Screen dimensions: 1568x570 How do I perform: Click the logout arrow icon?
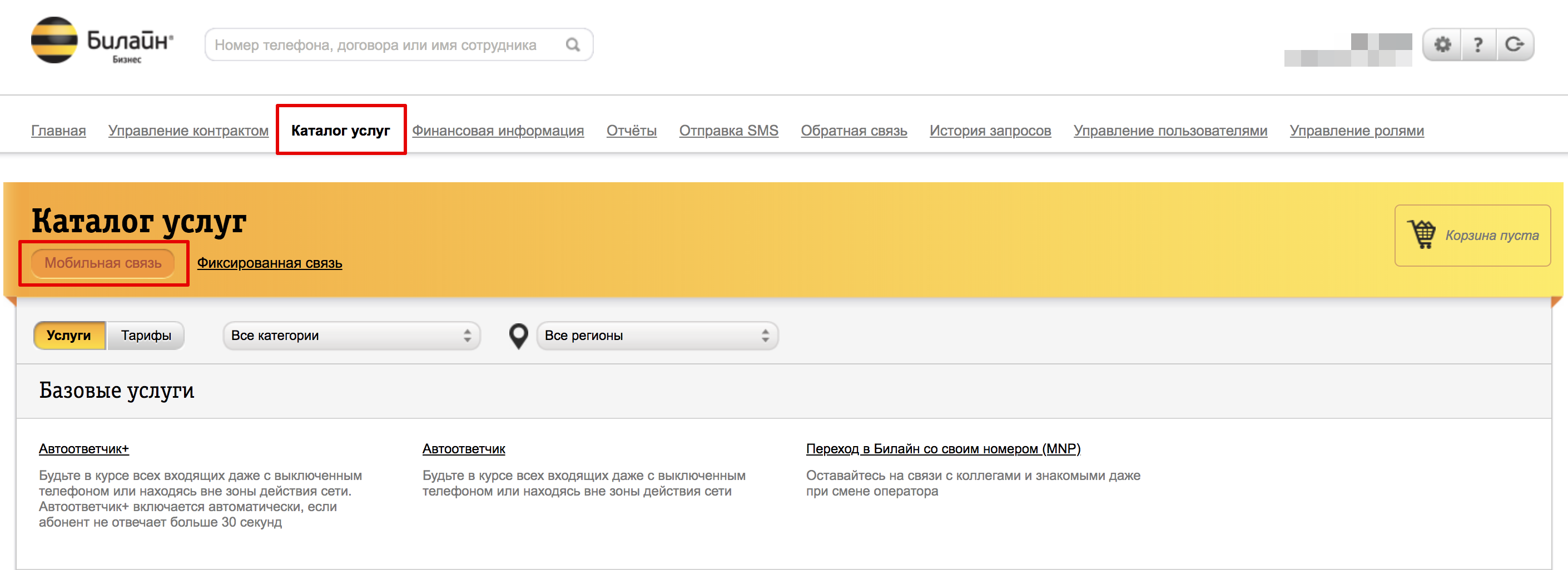[x=1515, y=44]
